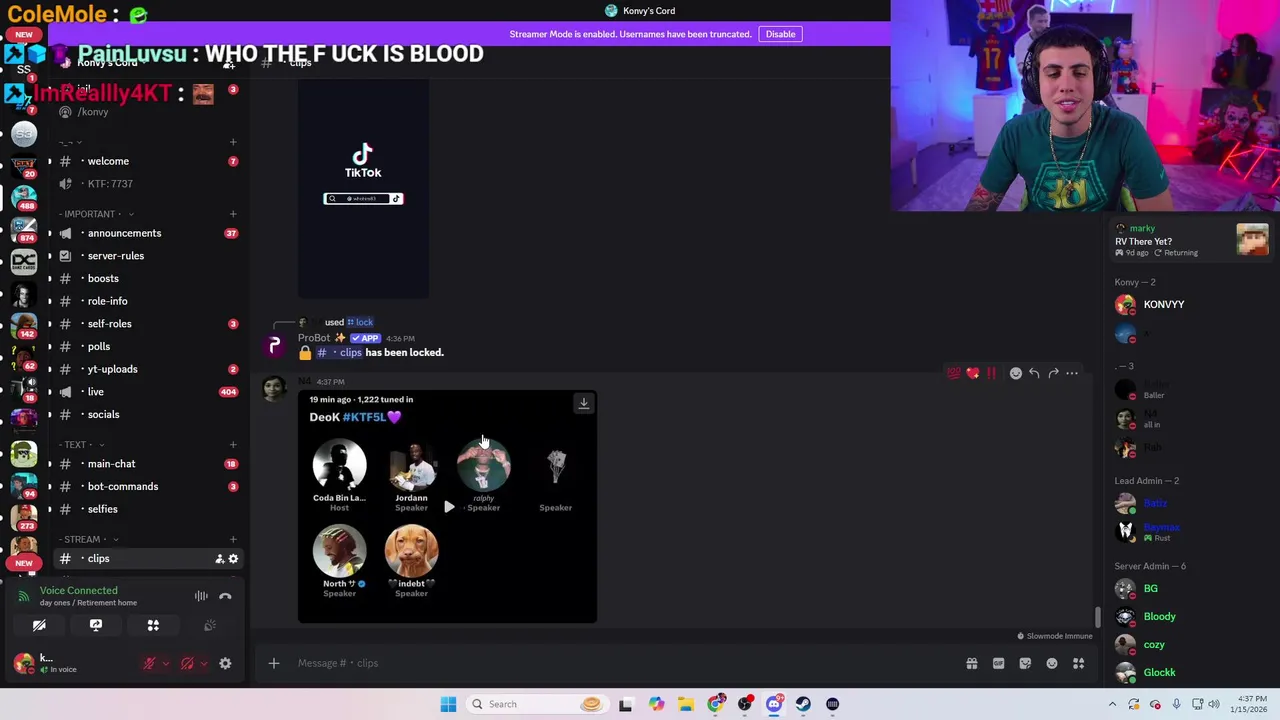Download the DeoK clip attachment
The image size is (1280, 720).
point(584,403)
